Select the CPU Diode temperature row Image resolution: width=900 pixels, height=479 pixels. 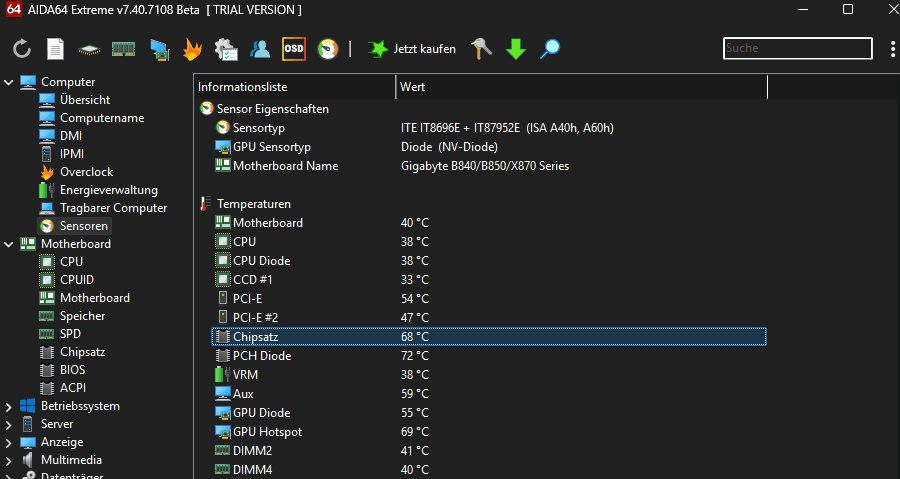click(489, 260)
